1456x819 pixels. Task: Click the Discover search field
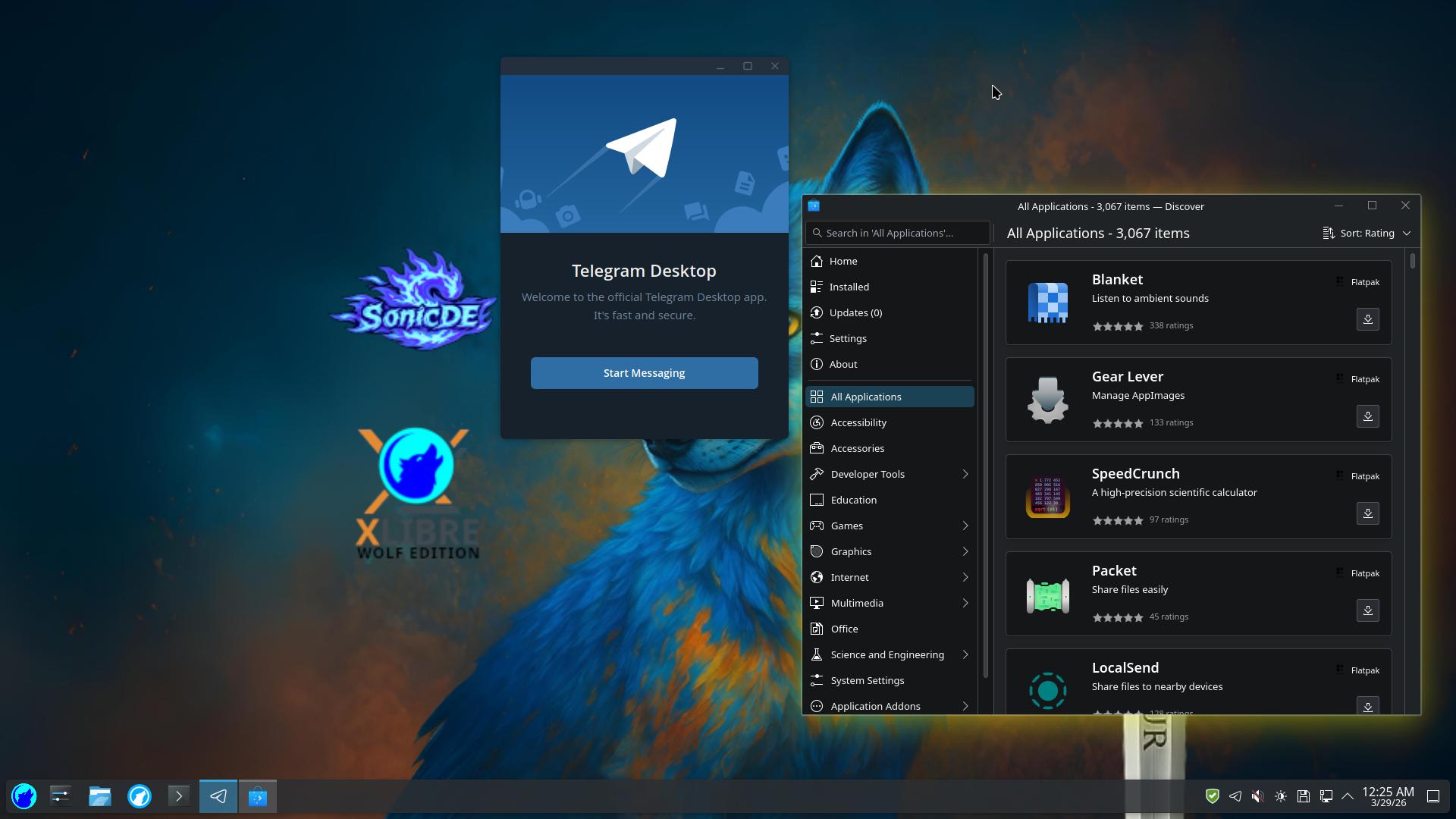click(x=899, y=233)
